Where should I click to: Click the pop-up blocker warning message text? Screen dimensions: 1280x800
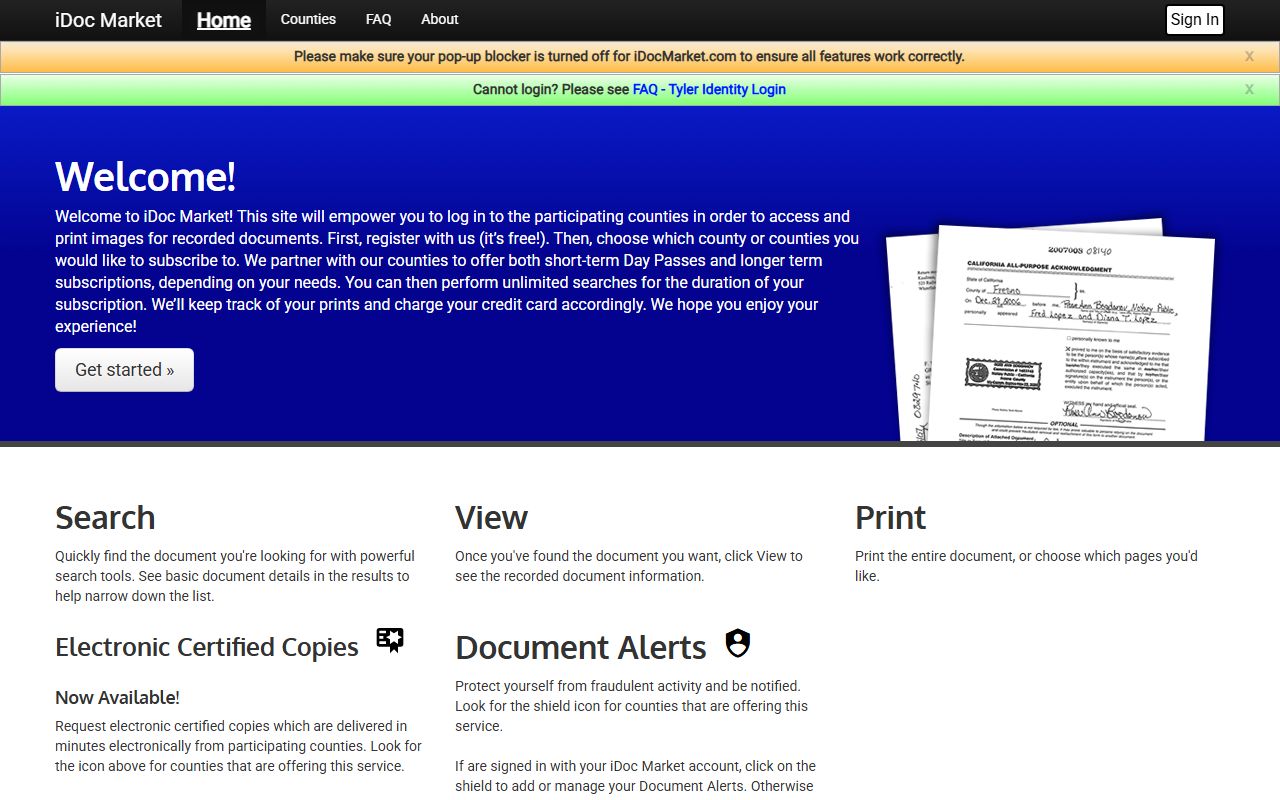coord(629,57)
